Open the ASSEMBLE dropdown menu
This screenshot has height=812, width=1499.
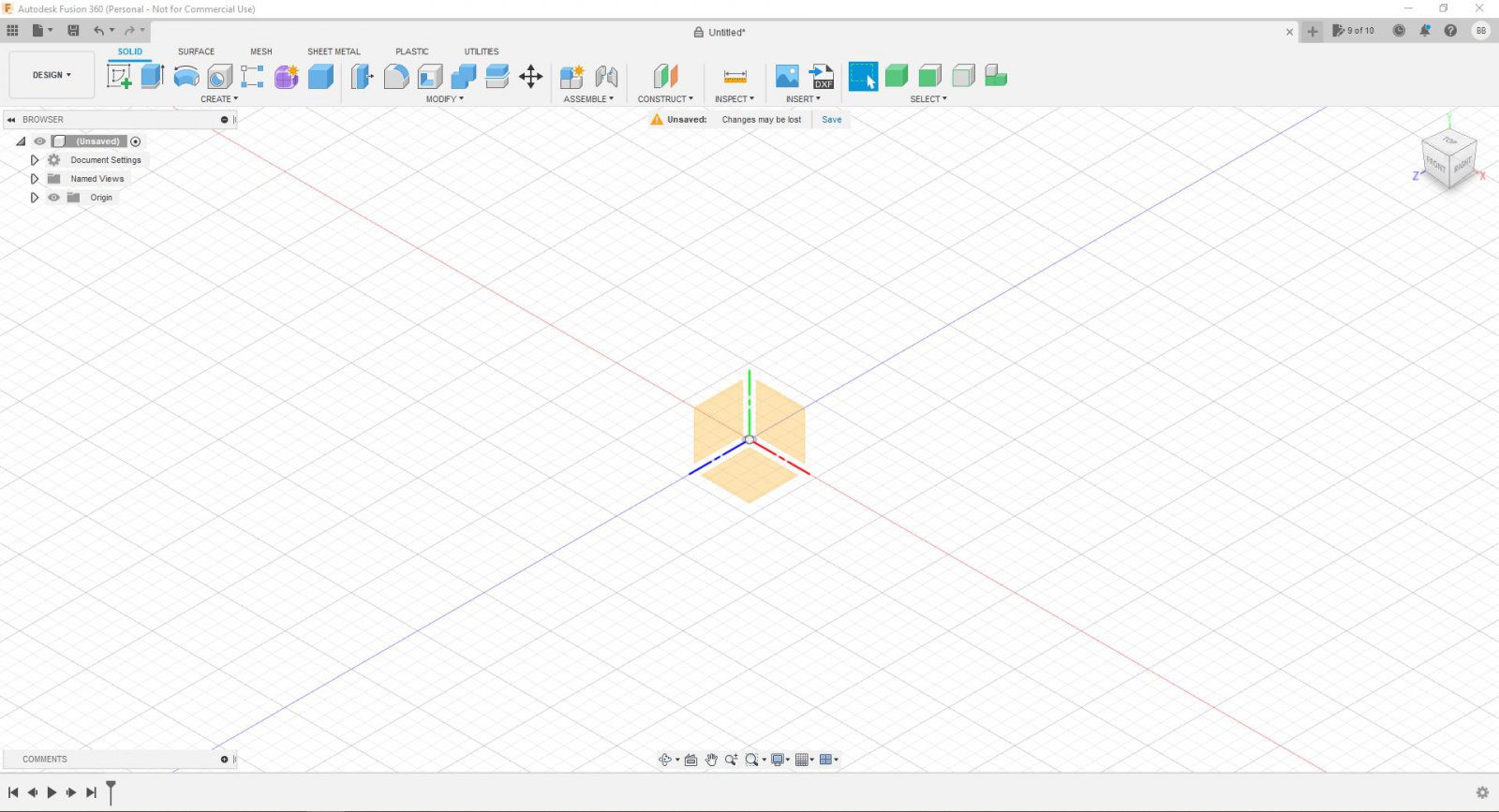click(588, 99)
